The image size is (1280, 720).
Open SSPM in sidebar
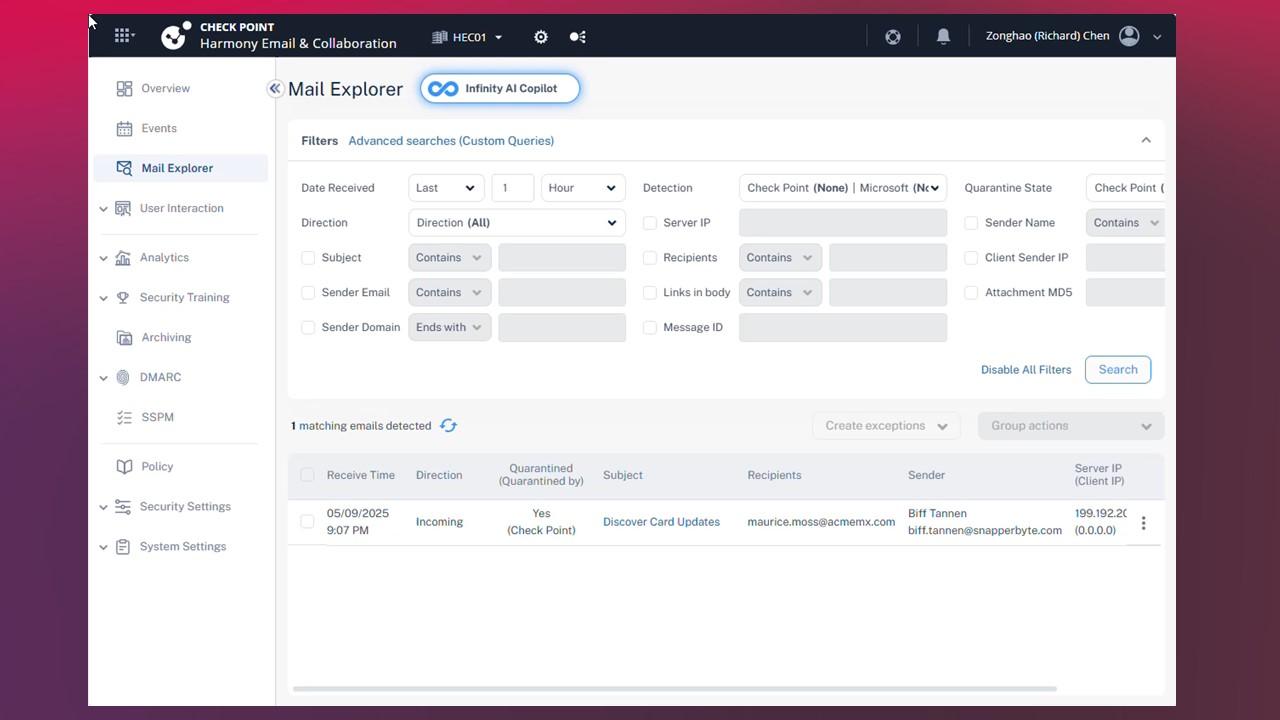click(x=157, y=417)
